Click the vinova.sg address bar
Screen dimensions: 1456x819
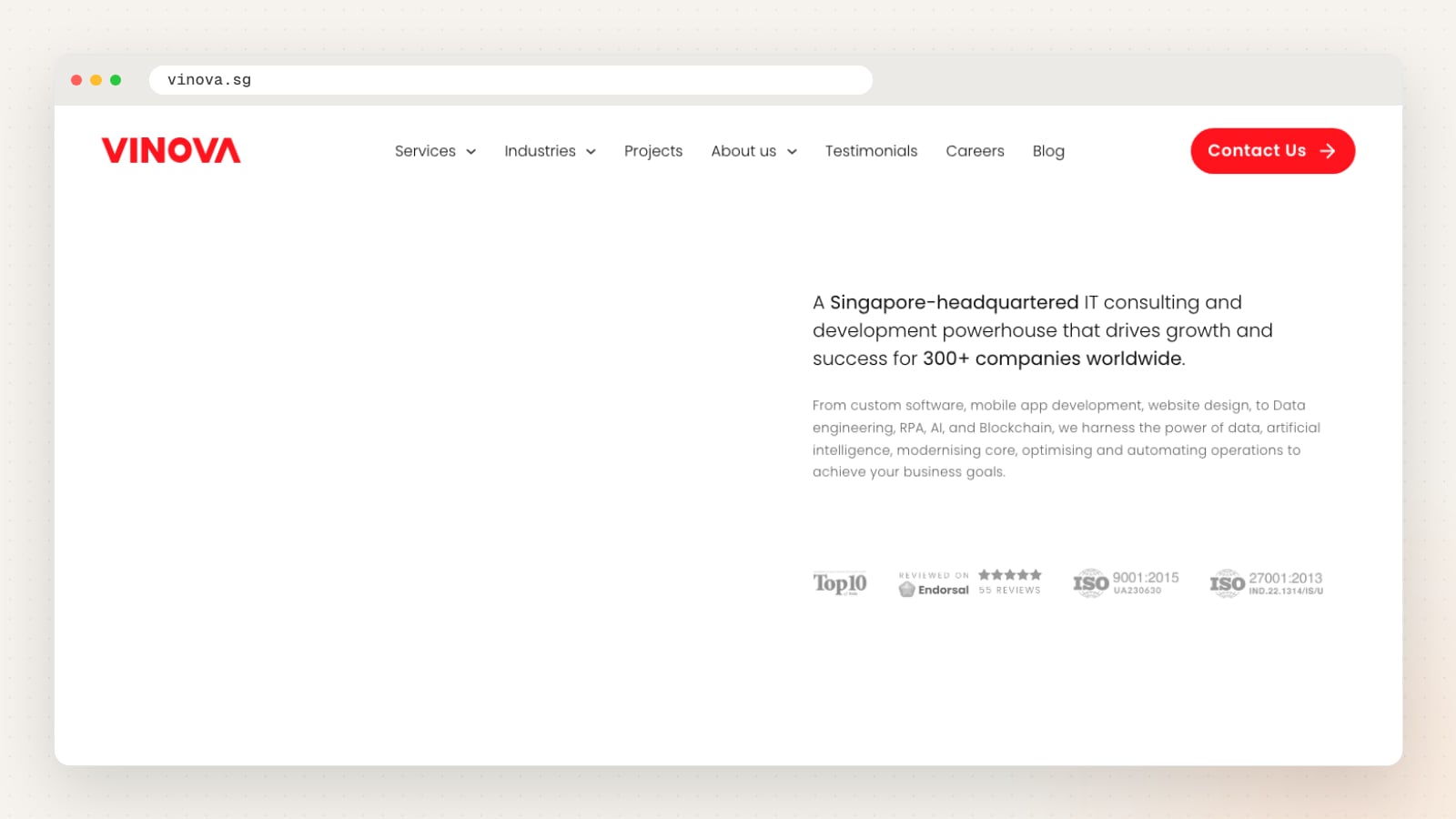(x=511, y=80)
